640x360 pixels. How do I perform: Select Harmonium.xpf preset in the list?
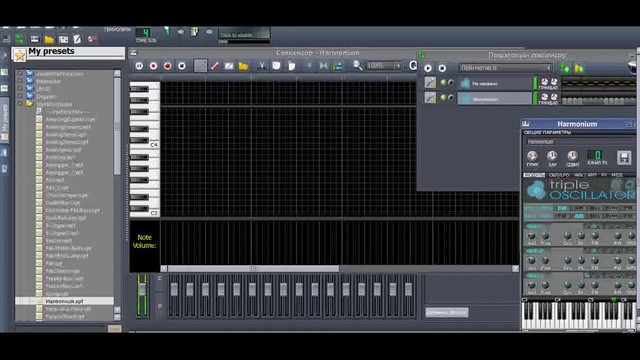(64, 301)
